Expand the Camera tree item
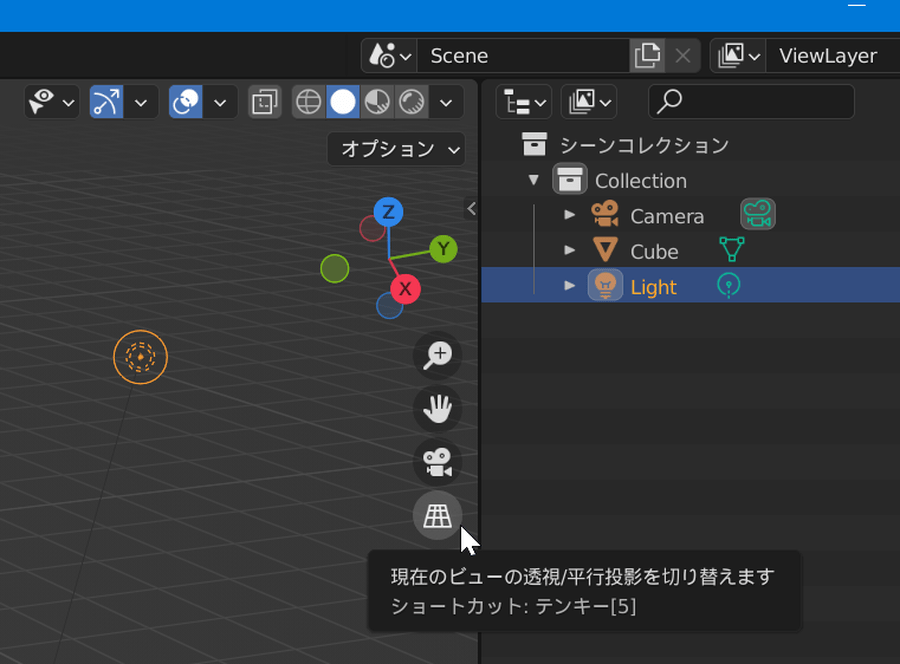900x664 pixels. [569, 215]
